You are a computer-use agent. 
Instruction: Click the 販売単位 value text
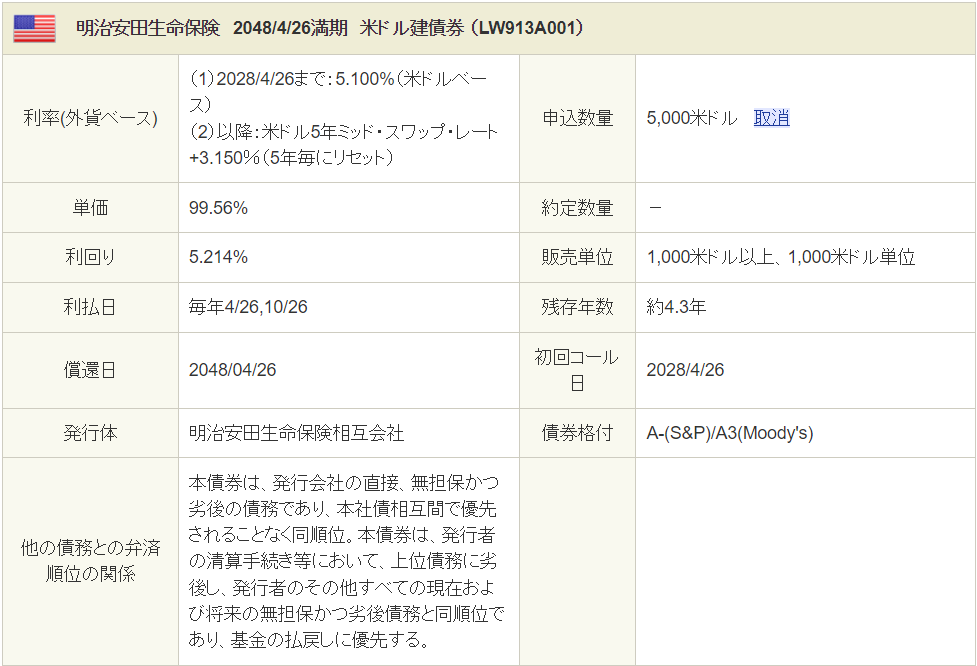780,257
